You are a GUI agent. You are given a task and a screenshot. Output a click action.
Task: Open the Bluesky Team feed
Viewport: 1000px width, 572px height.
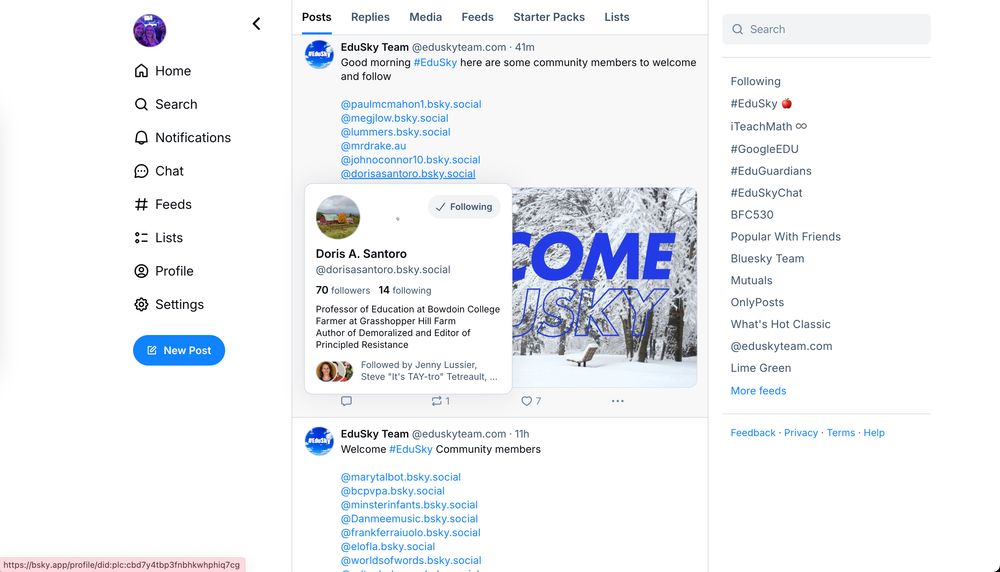[767, 258]
